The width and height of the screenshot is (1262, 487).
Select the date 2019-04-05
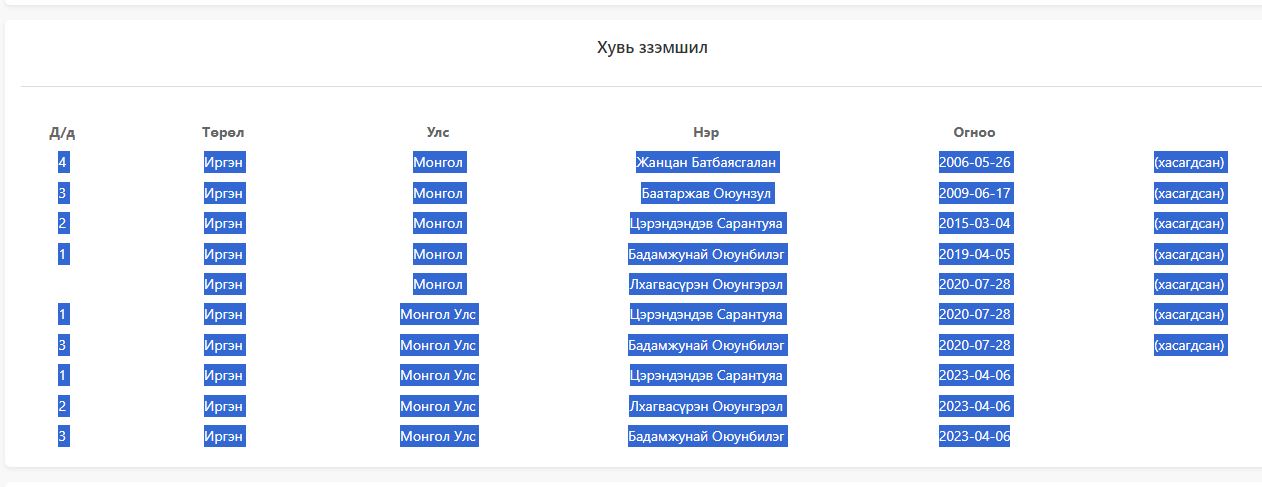[975, 254]
